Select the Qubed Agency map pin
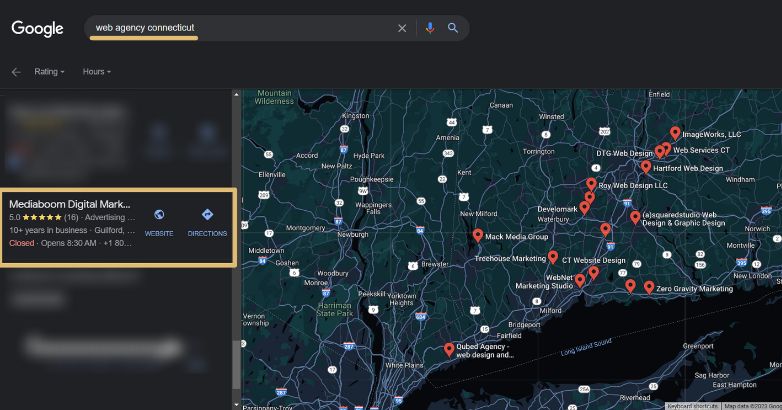 click(x=449, y=349)
